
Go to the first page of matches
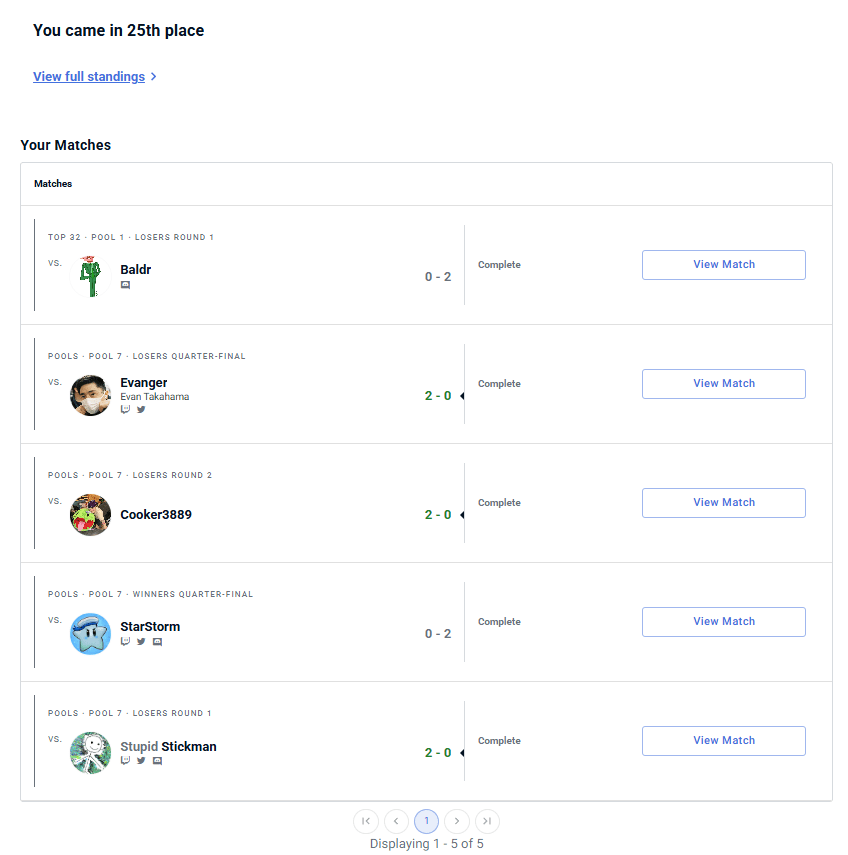[x=366, y=821]
